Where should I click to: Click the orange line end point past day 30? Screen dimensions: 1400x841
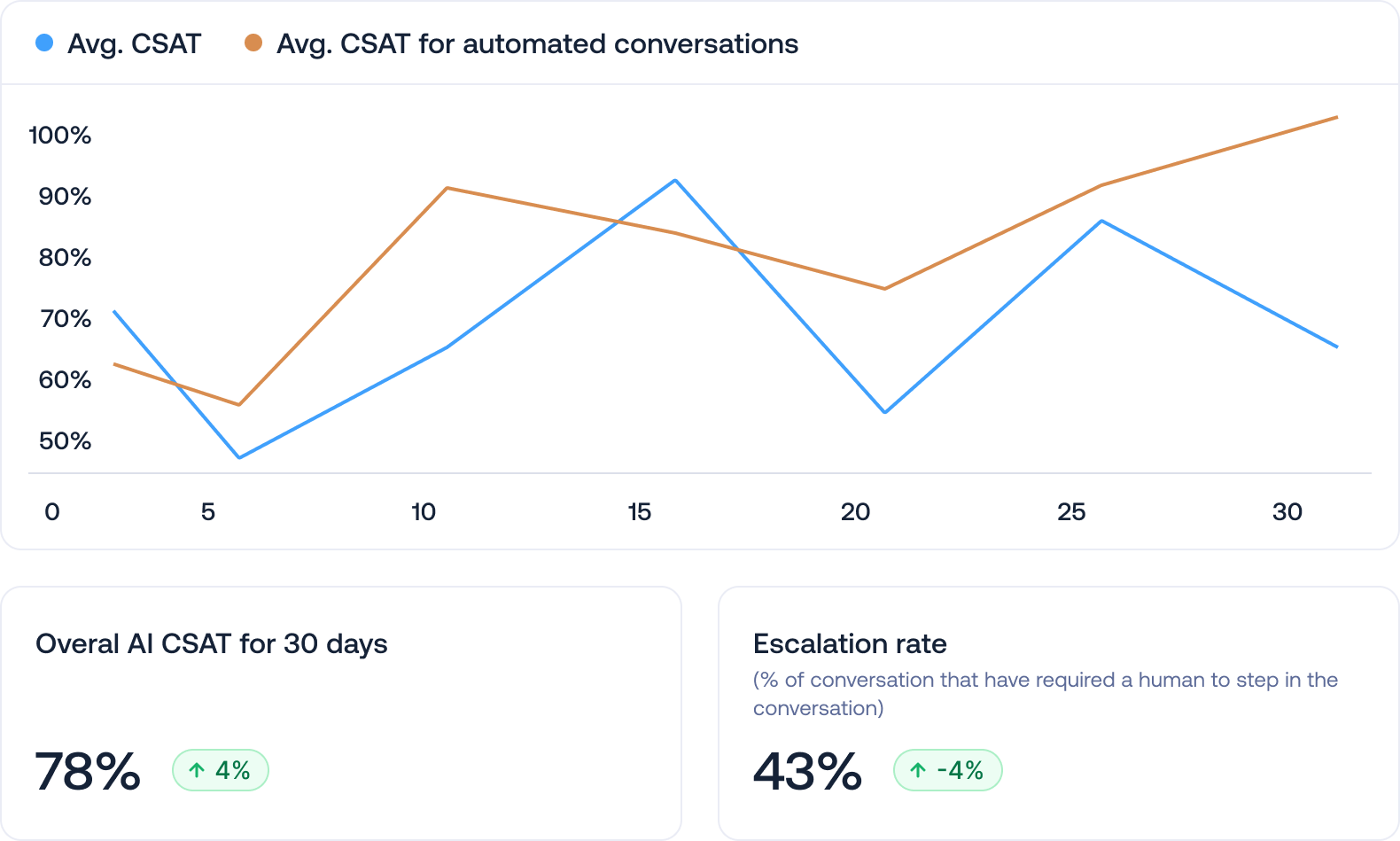pyautogui.click(x=1336, y=117)
